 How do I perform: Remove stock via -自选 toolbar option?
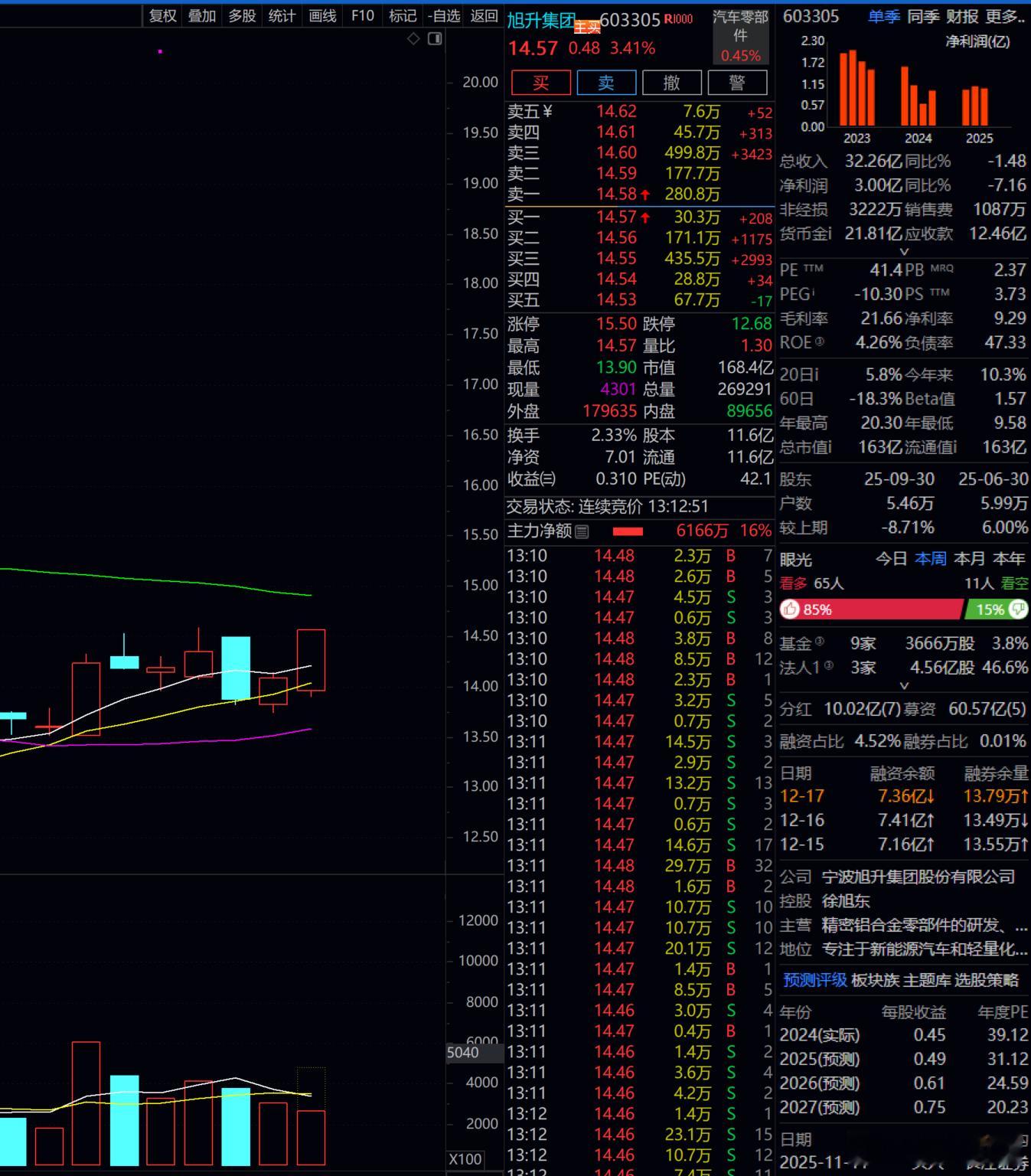[x=444, y=16]
